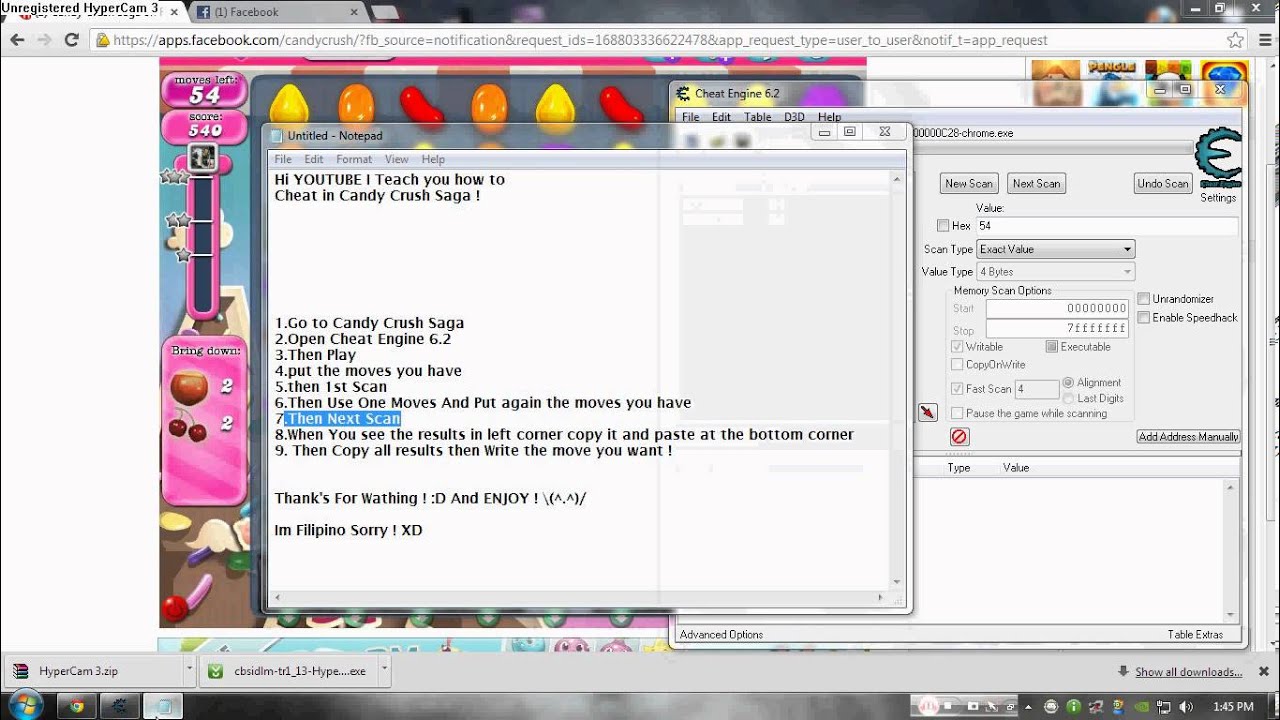The height and width of the screenshot is (720, 1280).
Task: Click the scan progress bar in Cheat Engine
Action: (x=1053, y=149)
